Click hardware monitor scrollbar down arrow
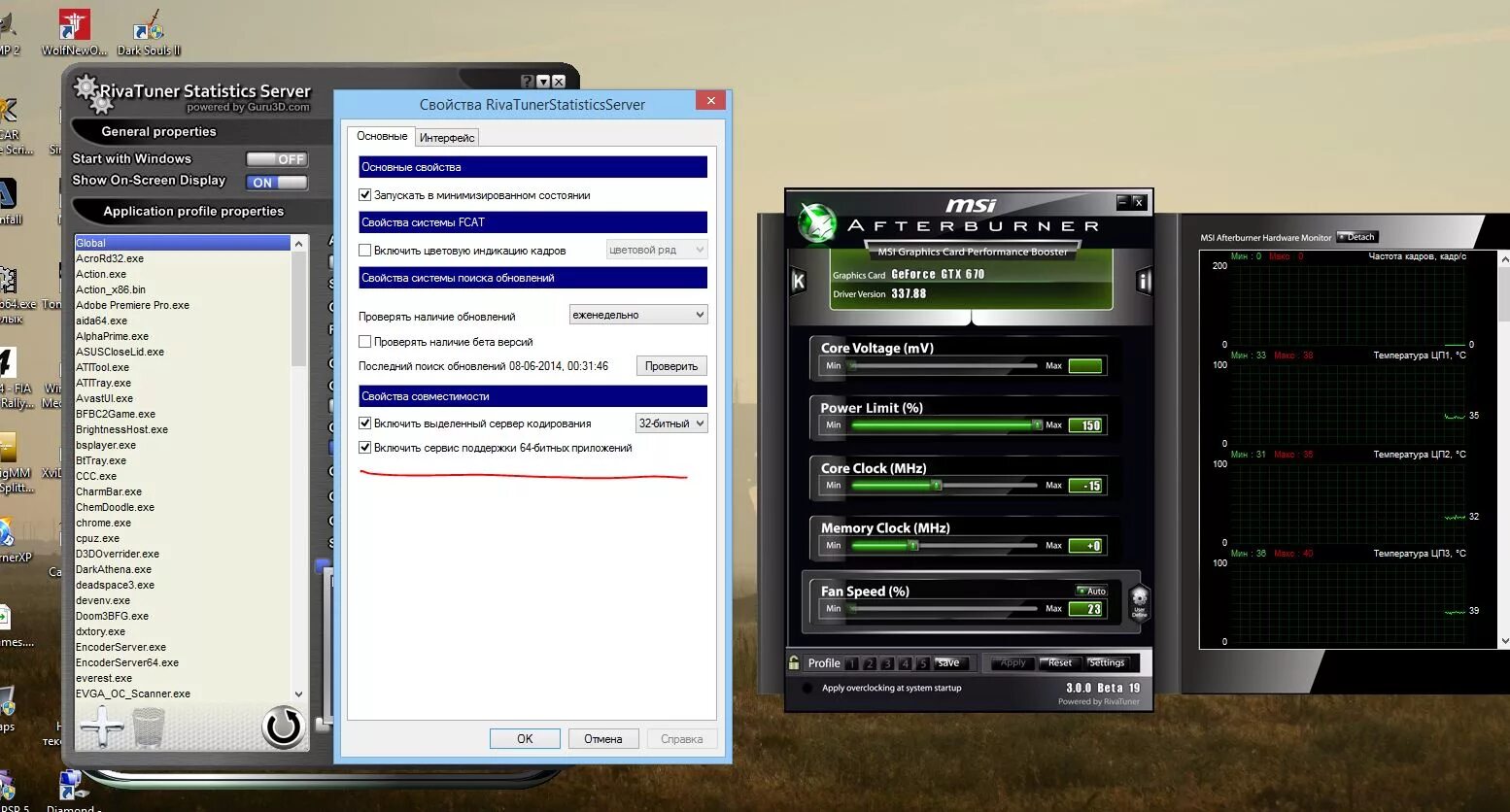This screenshot has height=812, width=1510. [1504, 641]
